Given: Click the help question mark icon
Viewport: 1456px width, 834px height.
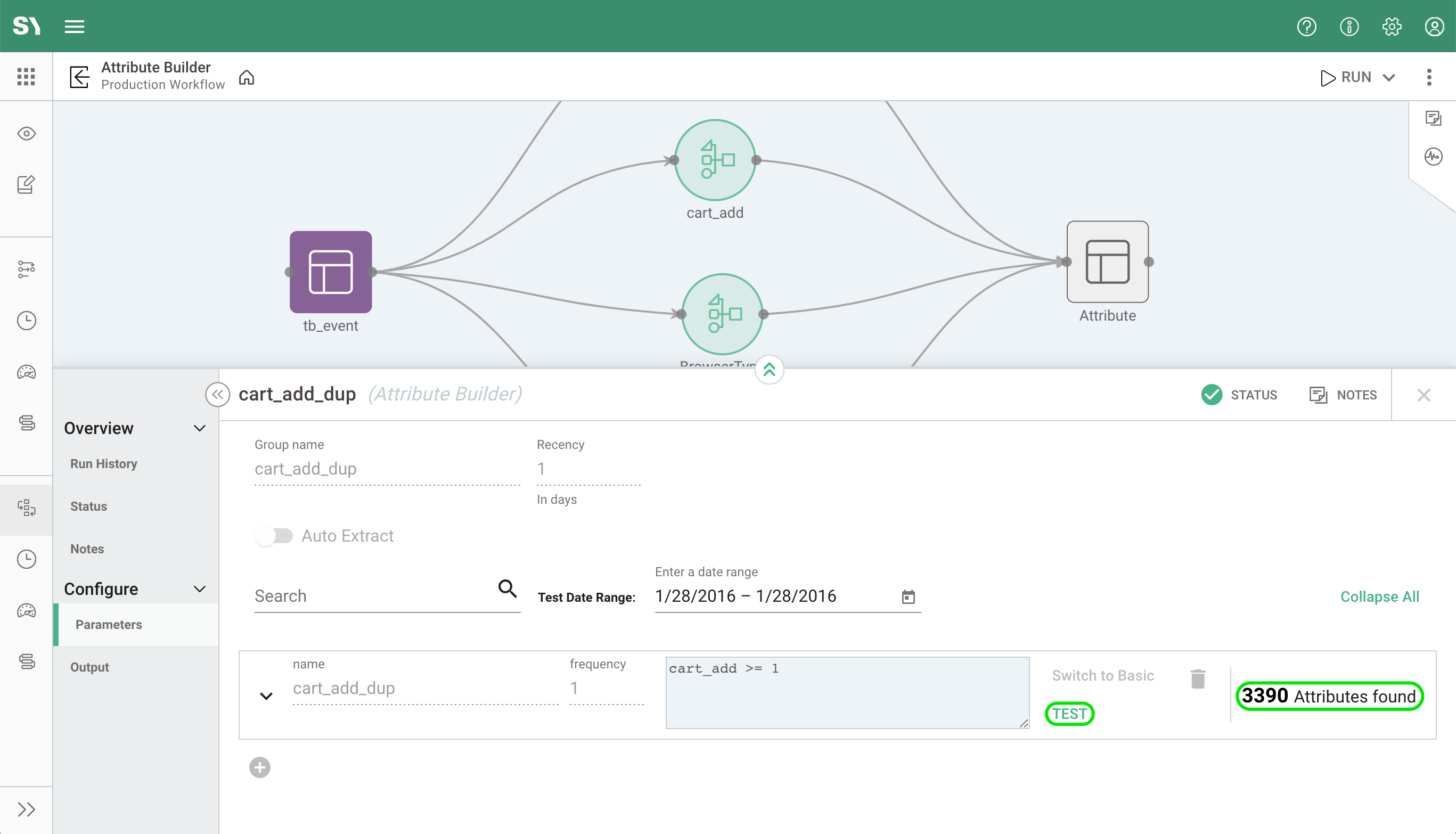Looking at the screenshot, I should click(x=1306, y=26).
